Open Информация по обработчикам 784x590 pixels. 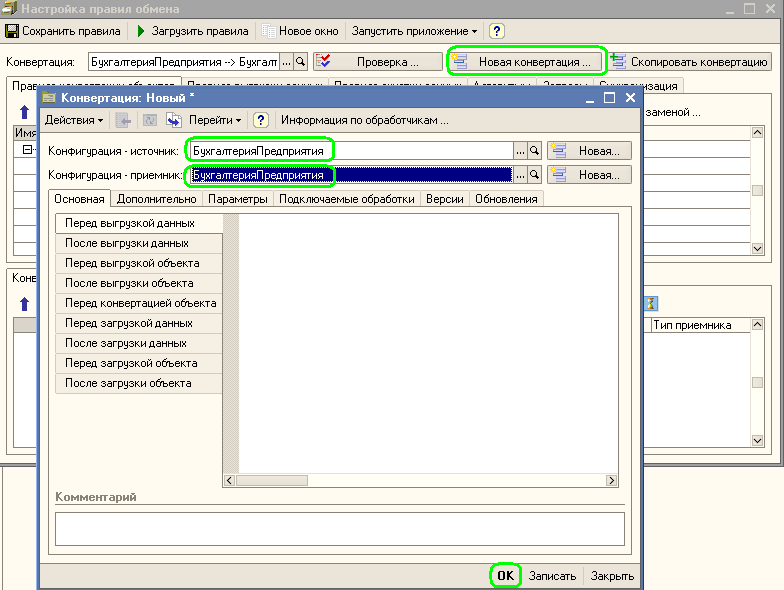pos(364,120)
